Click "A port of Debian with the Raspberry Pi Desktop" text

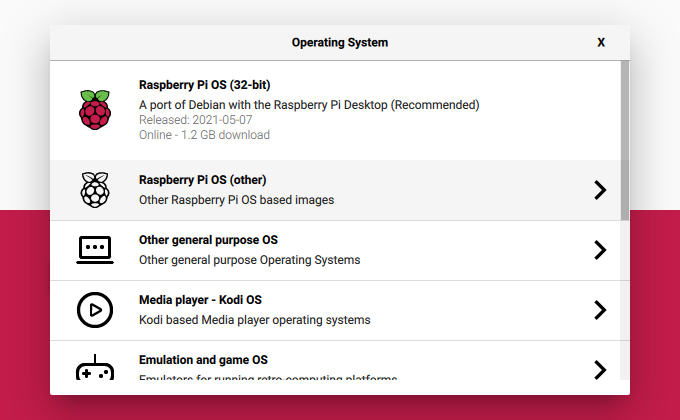(x=263, y=105)
